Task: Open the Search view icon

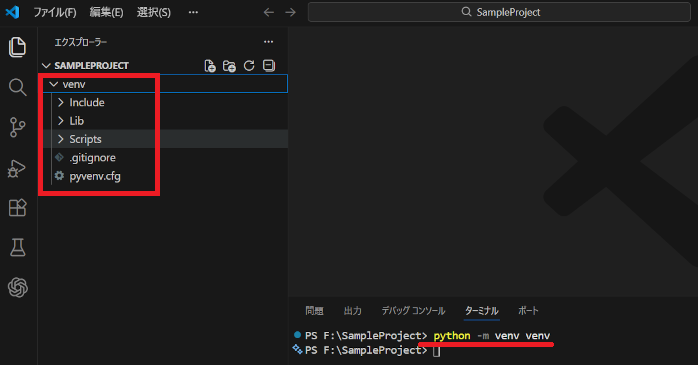Action: 17,87
